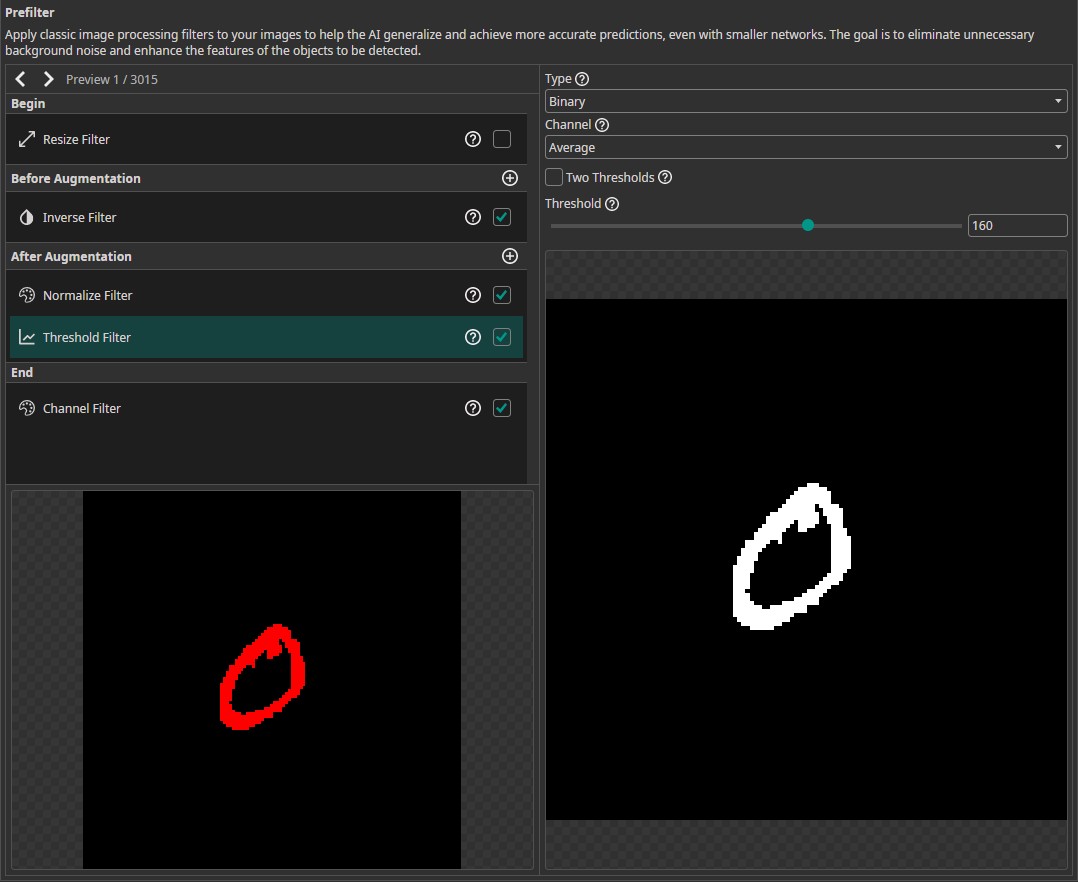Open help for Threshold Filter

pyautogui.click(x=473, y=337)
